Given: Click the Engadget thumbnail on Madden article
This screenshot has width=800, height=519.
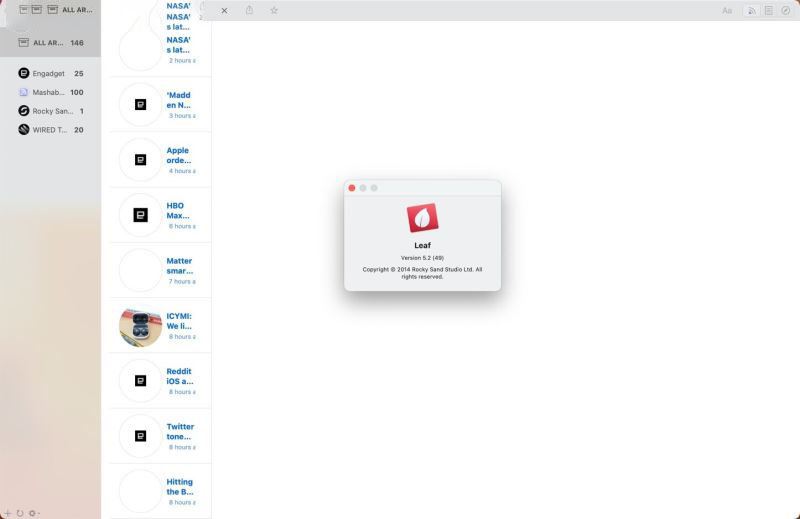Looking at the screenshot, I should [140, 105].
